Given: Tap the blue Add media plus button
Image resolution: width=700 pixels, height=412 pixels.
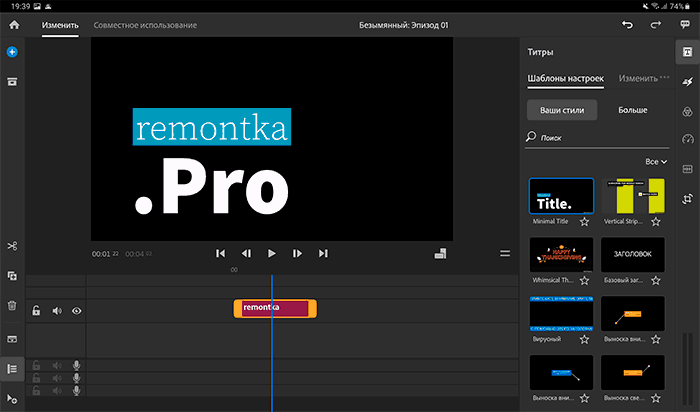Looking at the screenshot, I should [12, 52].
